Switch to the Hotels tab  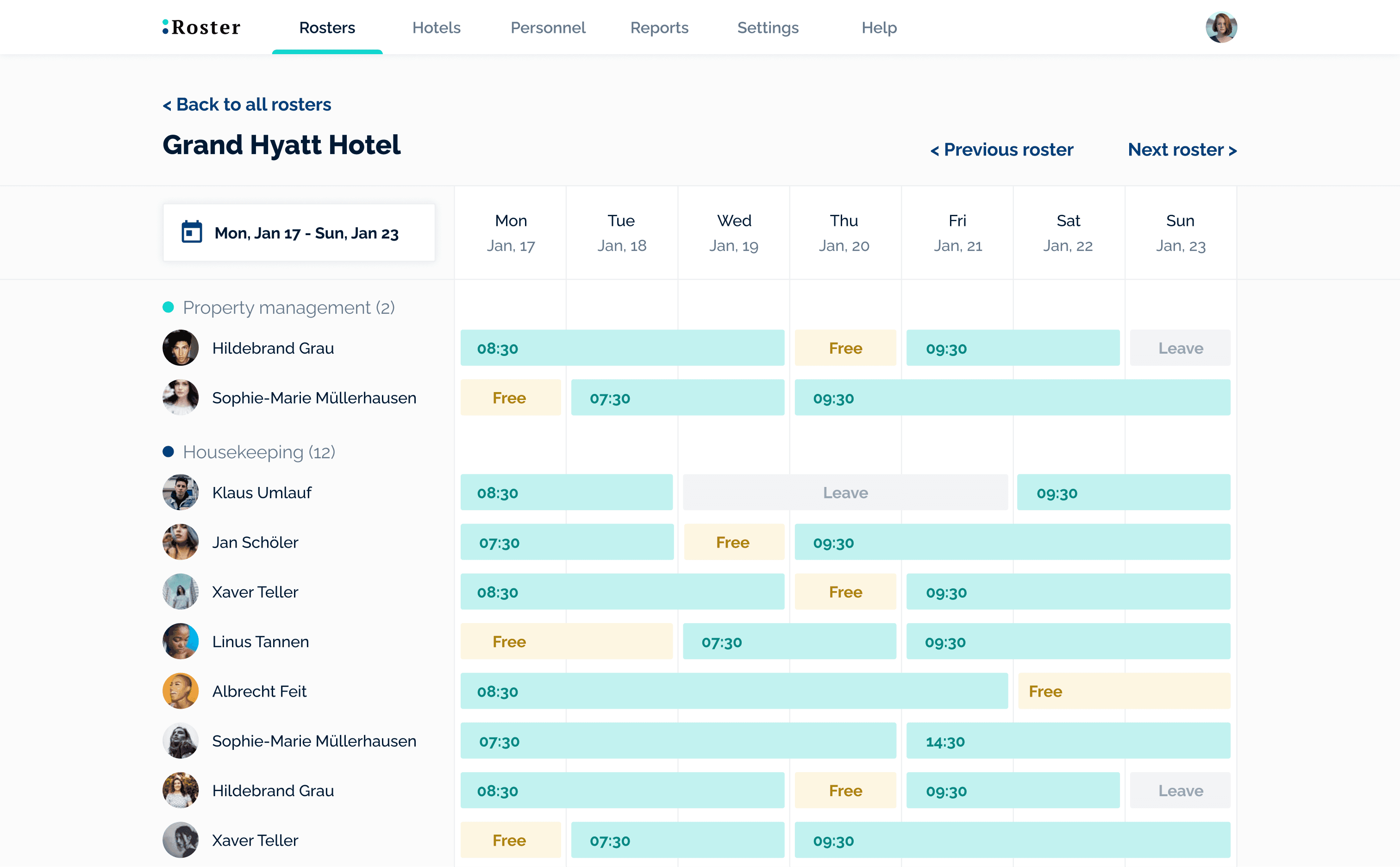point(436,27)
